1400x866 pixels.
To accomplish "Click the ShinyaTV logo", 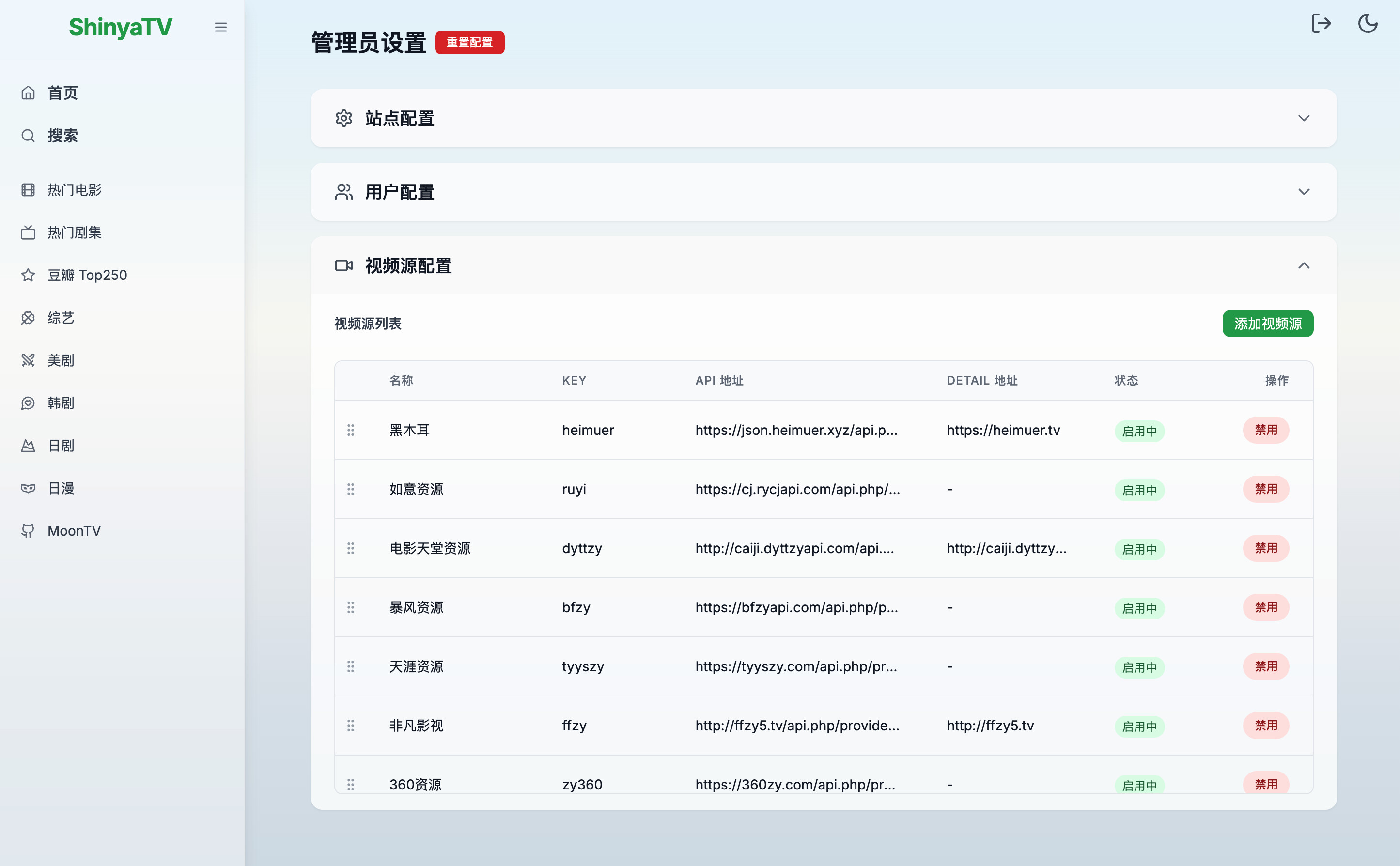I will (x=120, y=27).
